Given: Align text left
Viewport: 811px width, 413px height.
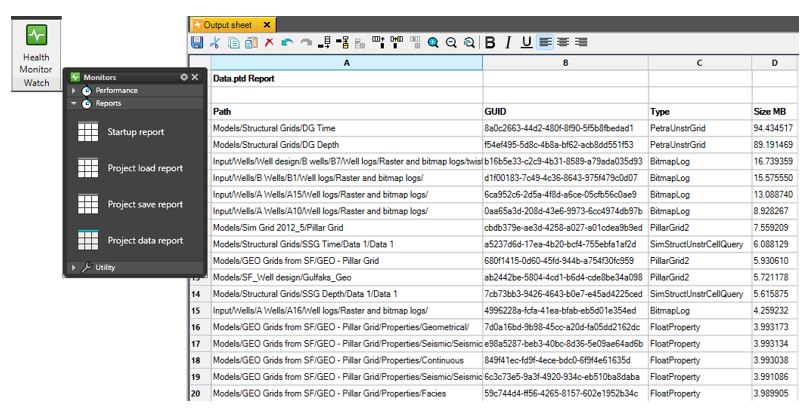Looking at the screenshot, I should 545,42.
